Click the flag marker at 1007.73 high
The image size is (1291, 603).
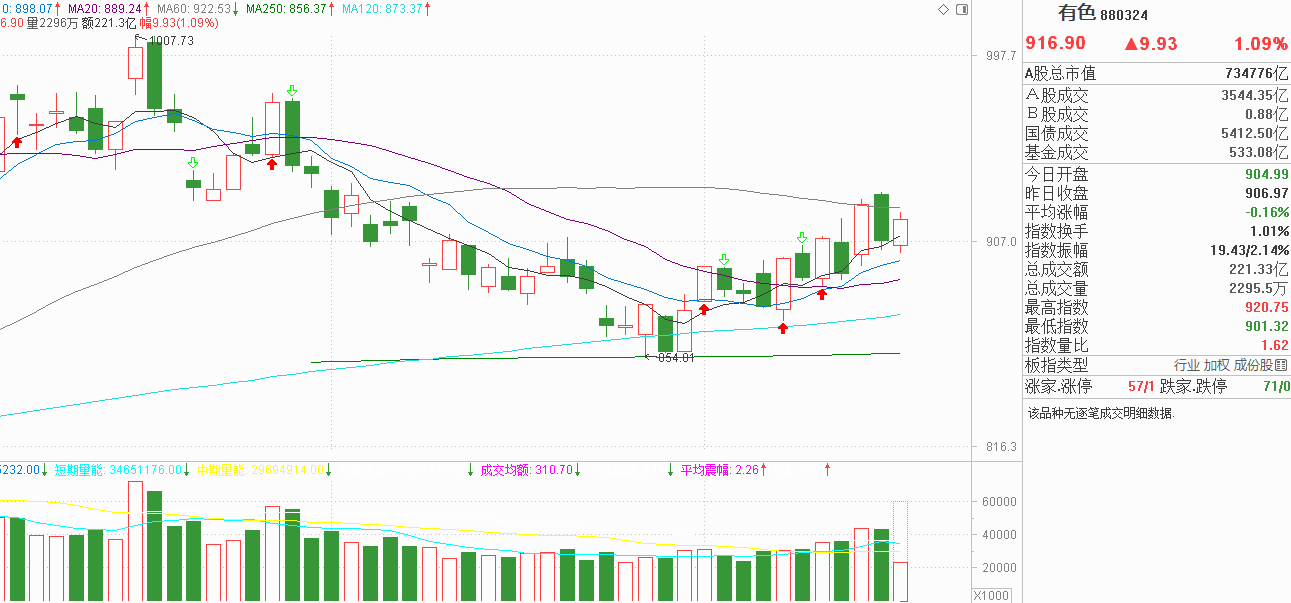click(x=140, y=39)
